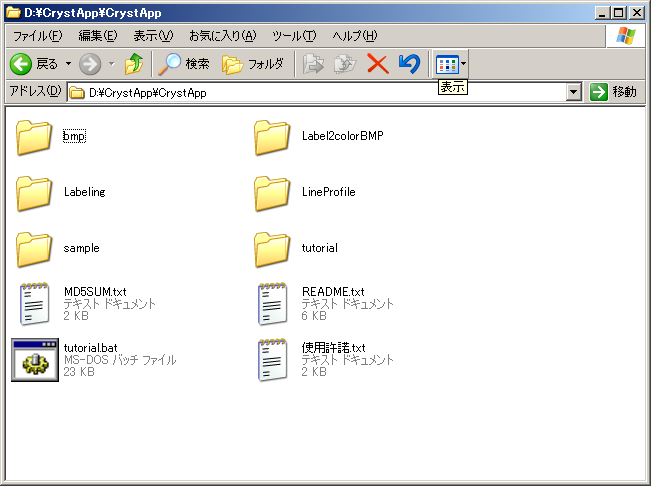Viewport: 651px width, 486px height.
Task: Expand the address bar dropdown list
Action: click(573, 92)
